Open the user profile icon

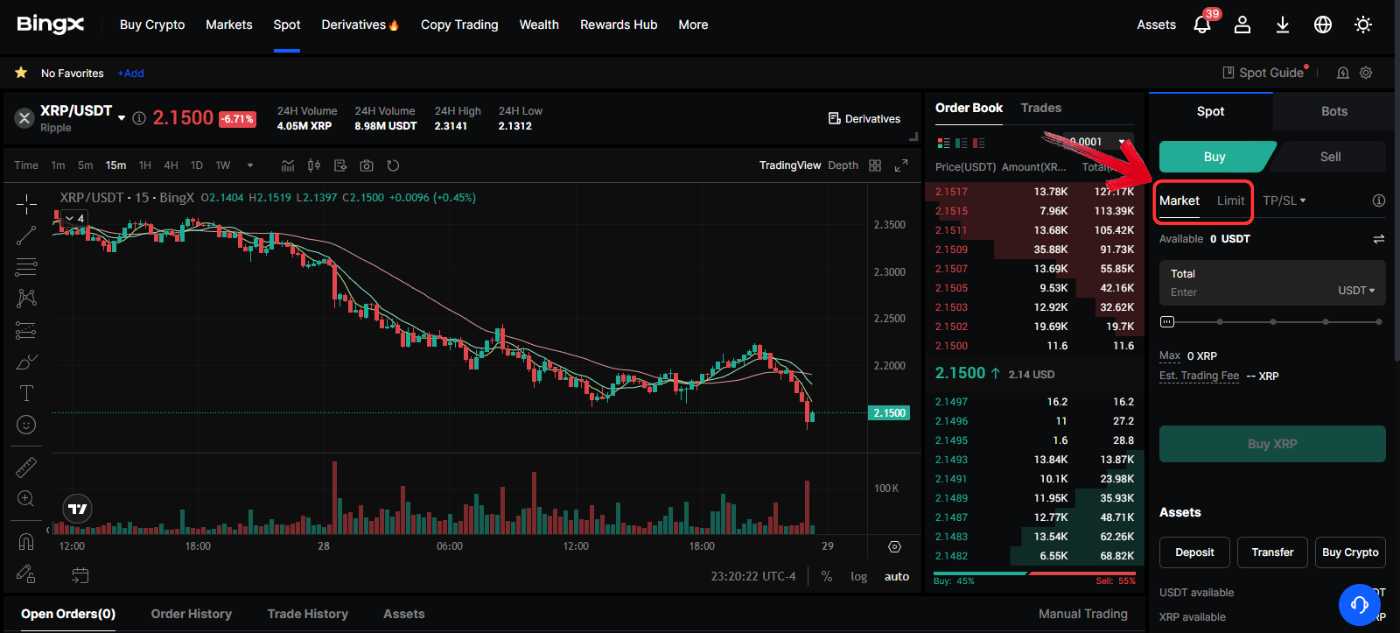pyautogui.click(x=1242, y=25)
